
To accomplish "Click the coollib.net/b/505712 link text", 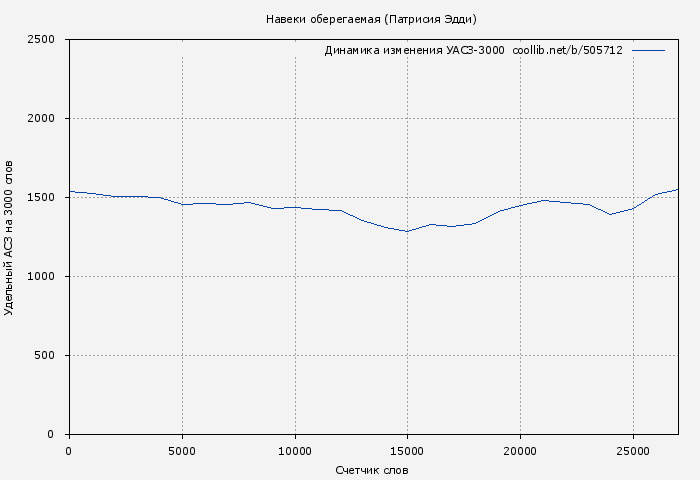I will coord(567,50).
